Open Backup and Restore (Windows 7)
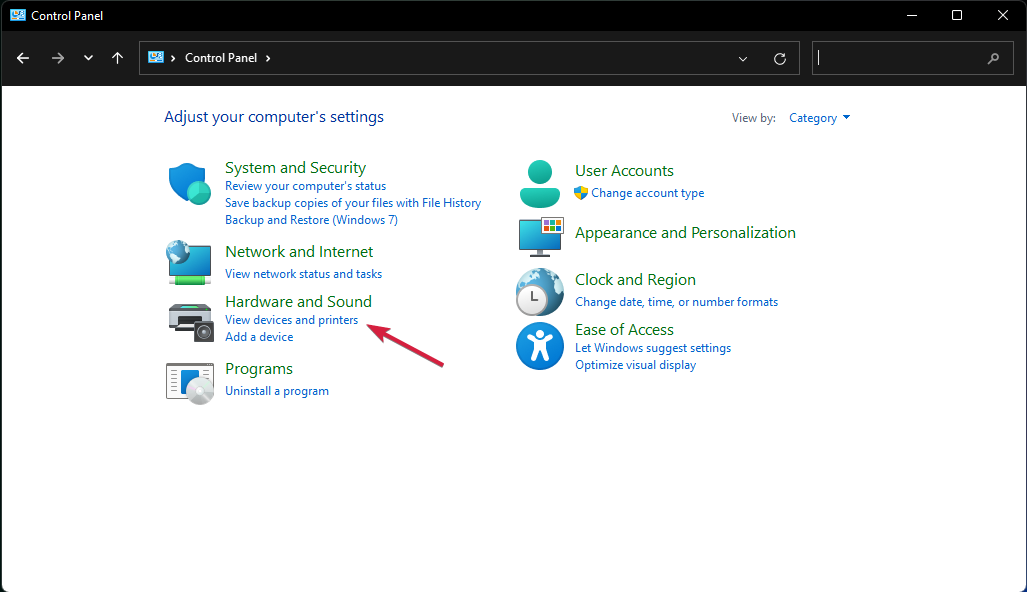Image resolution: width=1027 pixels, height=592 pixels. coord(311,220)
